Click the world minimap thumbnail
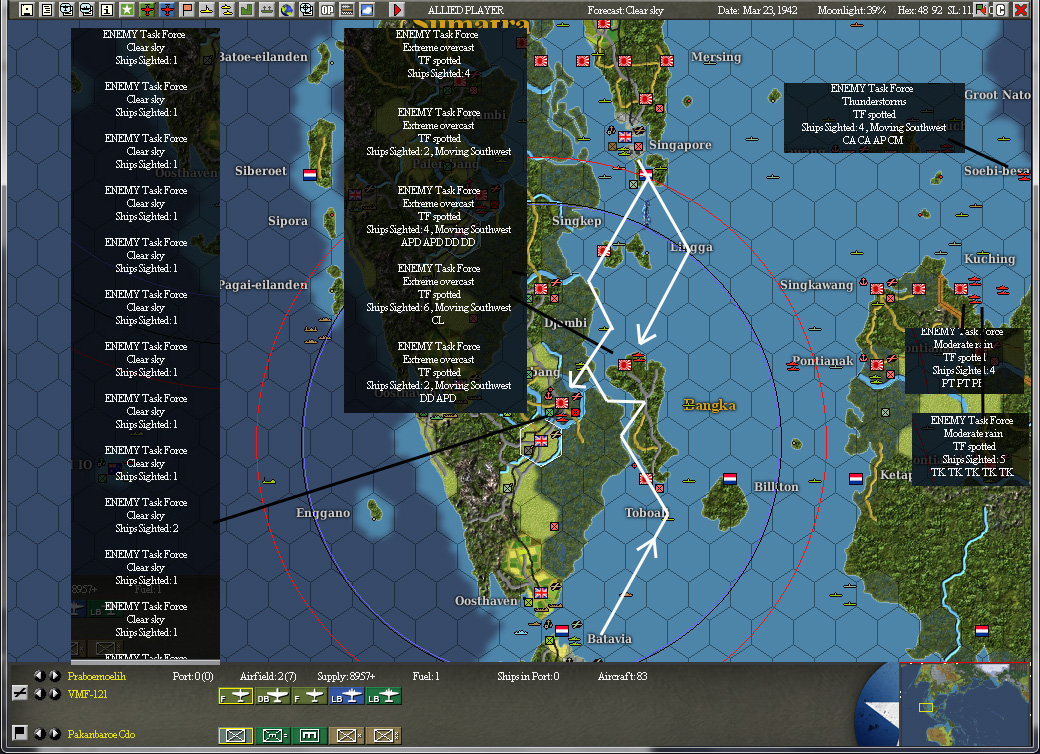 (964, 704)
